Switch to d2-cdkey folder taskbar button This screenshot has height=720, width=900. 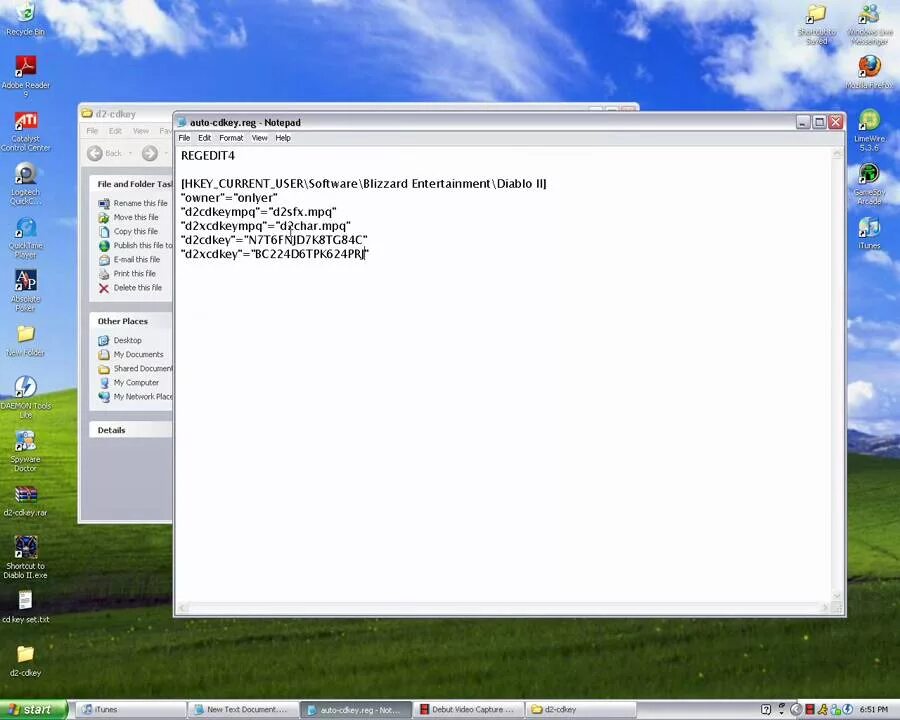coord(580,710)
